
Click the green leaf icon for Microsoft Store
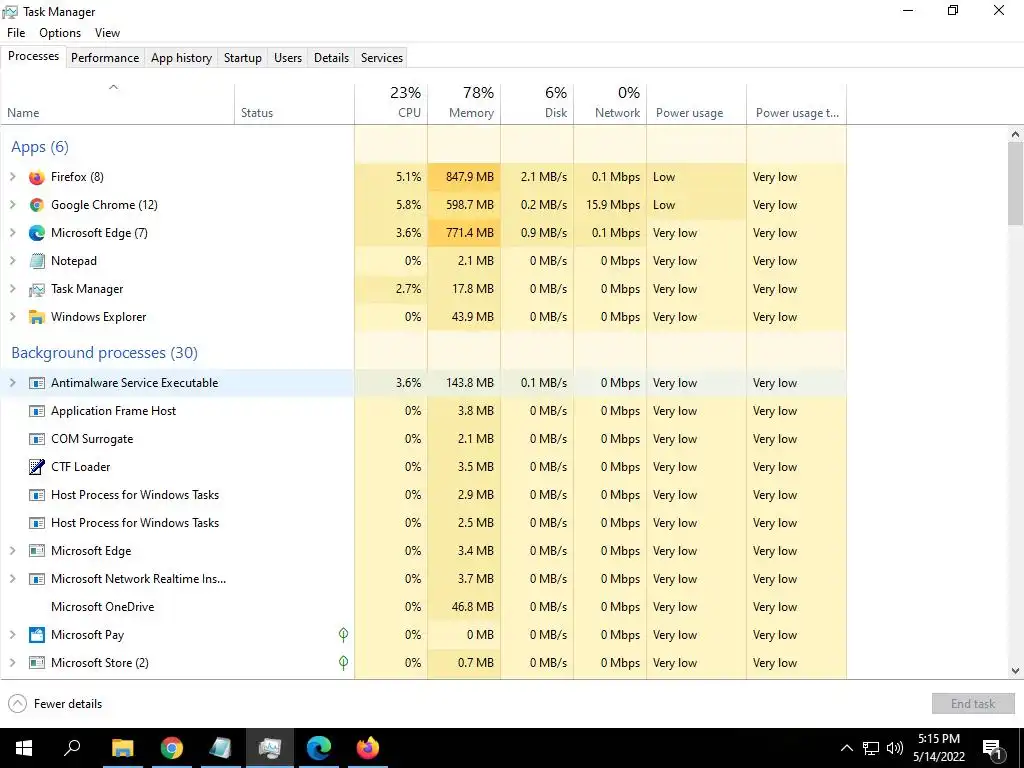(344, 663)
